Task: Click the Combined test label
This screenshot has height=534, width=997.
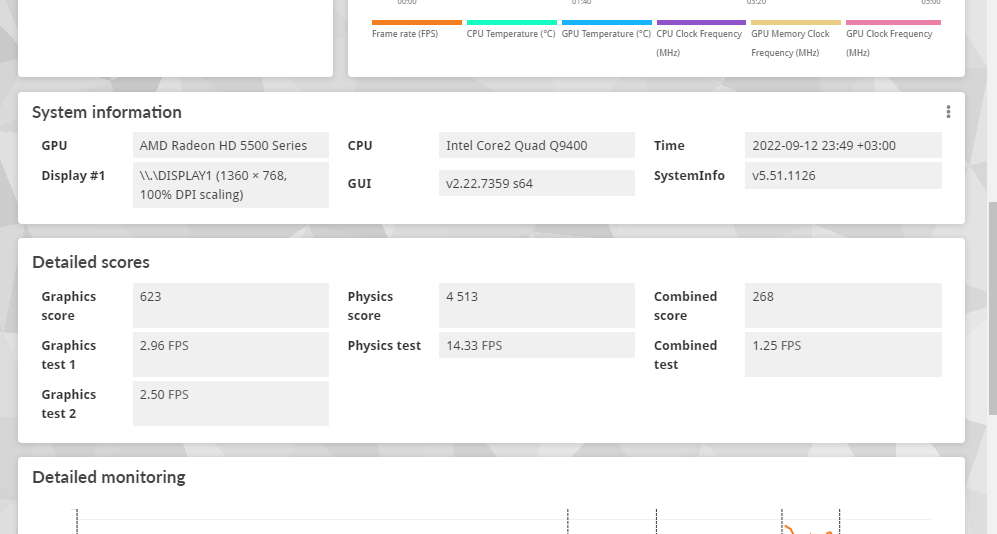Action: pos(685,355)
